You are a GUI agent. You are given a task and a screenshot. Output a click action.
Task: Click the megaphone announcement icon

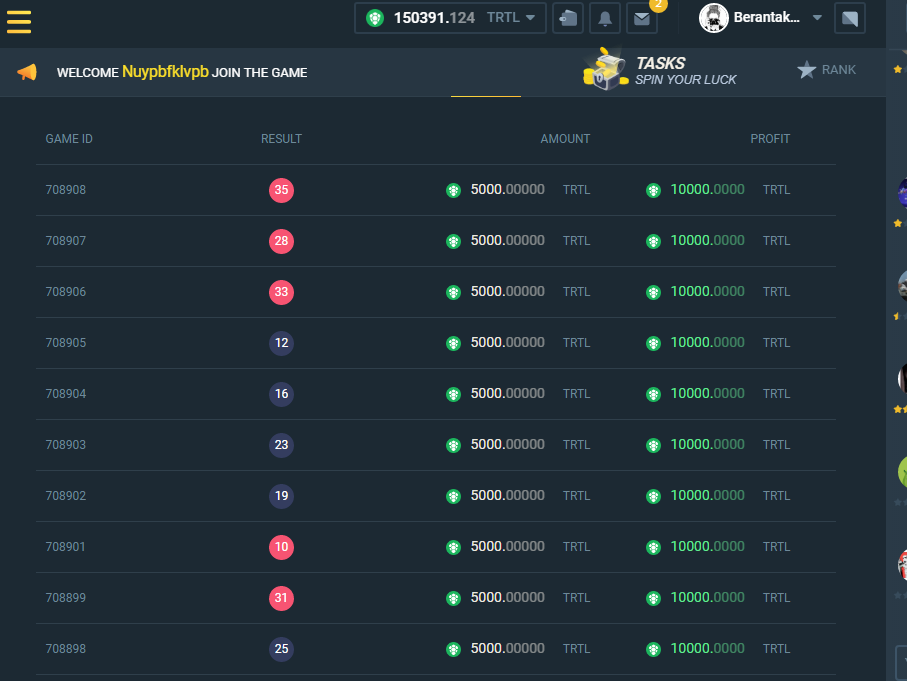tap(27, 72)
